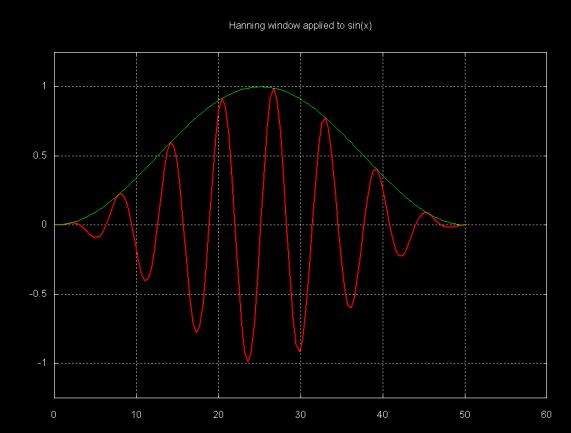The image size is (571, 433).
Task: Click the y-axis label "0.5"
Action: [40, 156]
